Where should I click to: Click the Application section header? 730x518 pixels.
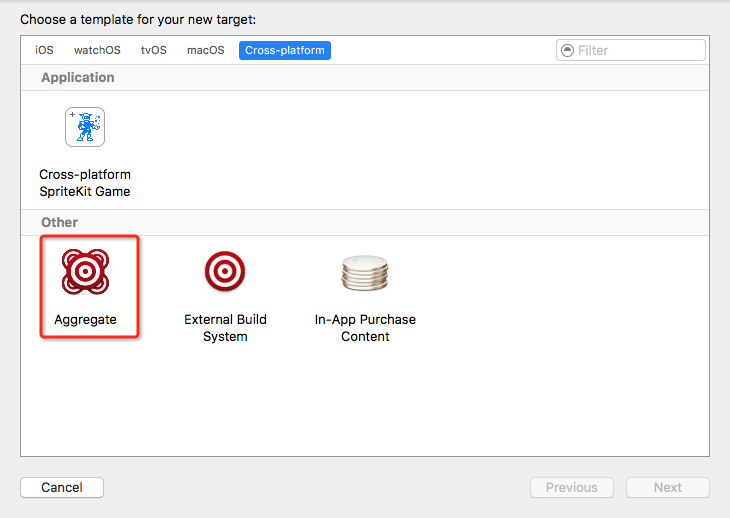point(78,77)
